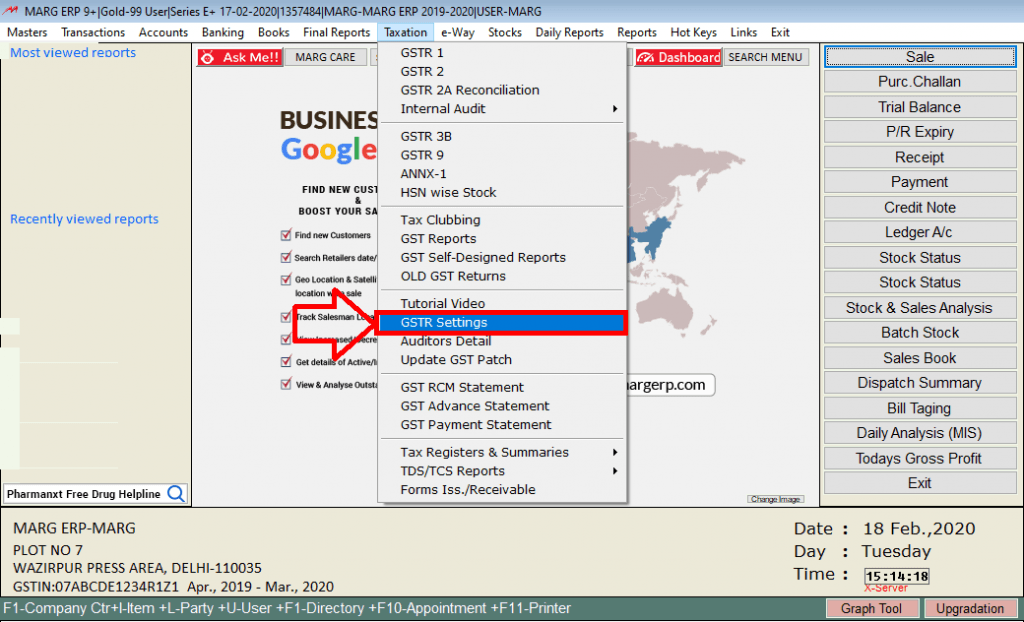This screenshot has width=1024, height=622.
Task: Click Stock & Sales Analysis button
Action: click(x=920, y=308)
